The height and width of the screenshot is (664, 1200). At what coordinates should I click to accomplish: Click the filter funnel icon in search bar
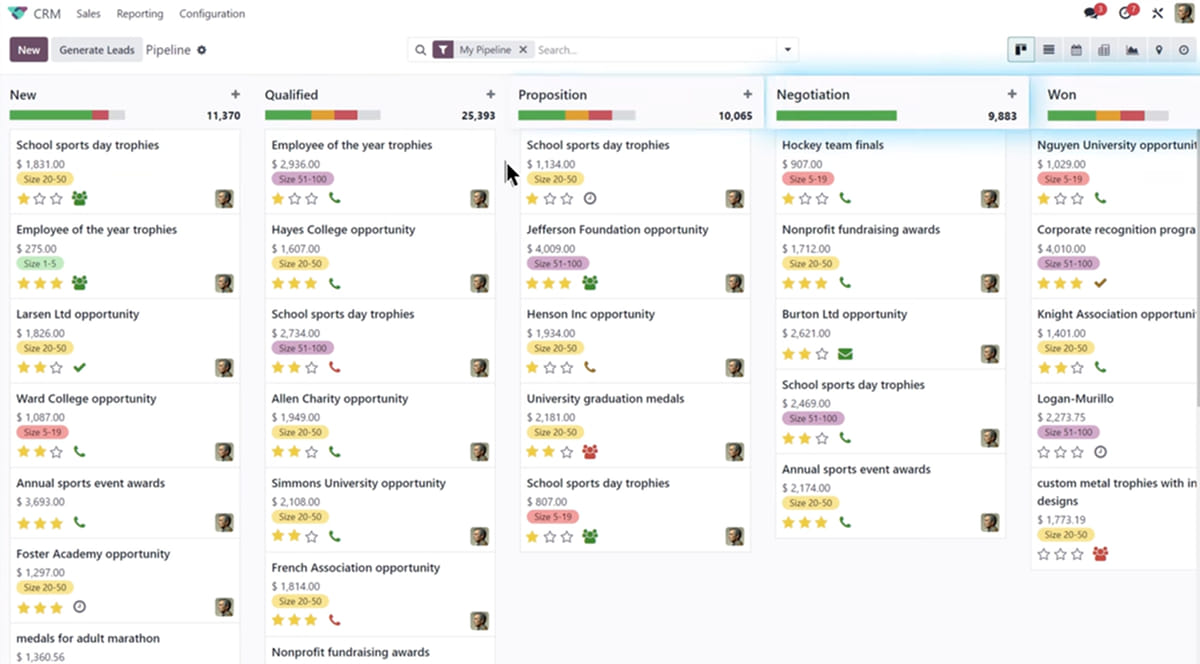point(443,50)
